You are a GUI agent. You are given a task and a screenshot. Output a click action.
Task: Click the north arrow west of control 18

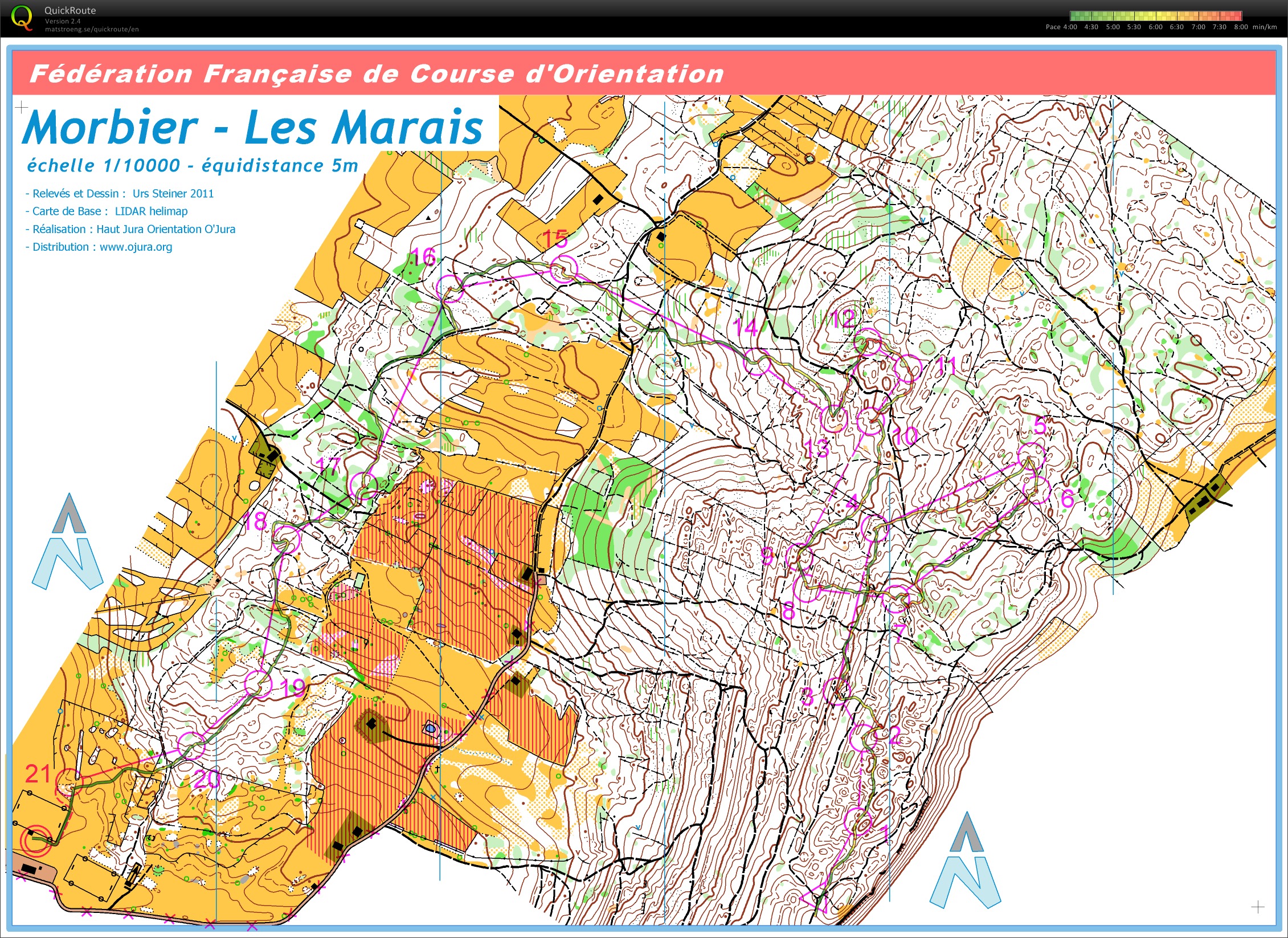tap(67, 541)
